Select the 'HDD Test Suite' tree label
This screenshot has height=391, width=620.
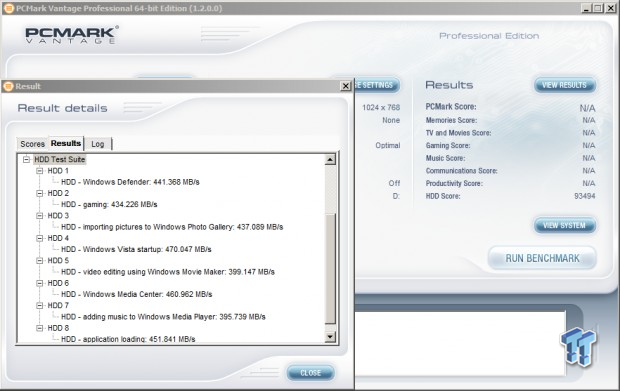(60, 159)
